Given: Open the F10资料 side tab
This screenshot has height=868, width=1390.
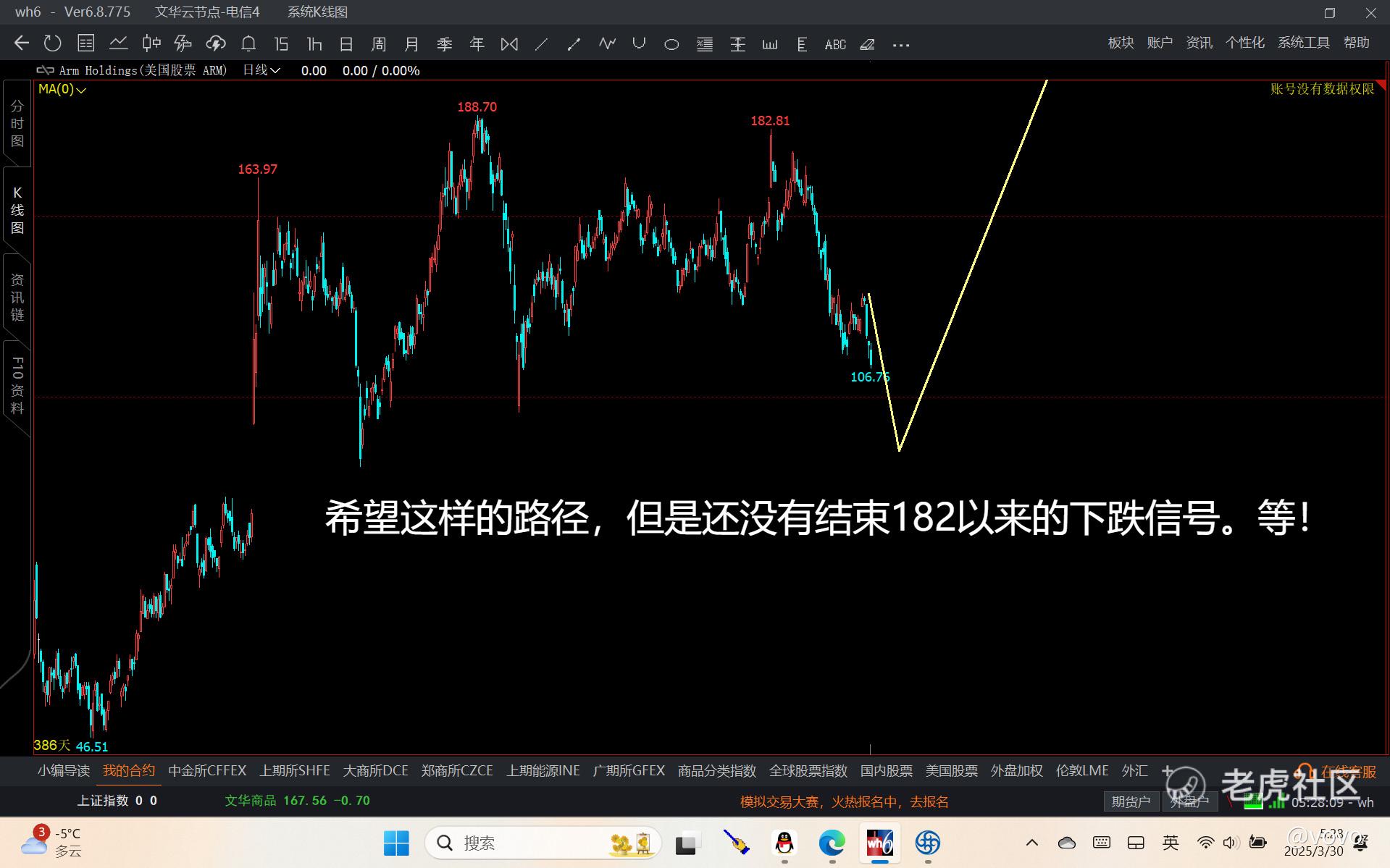Looking at the screenshot, I should click(17, 385).
